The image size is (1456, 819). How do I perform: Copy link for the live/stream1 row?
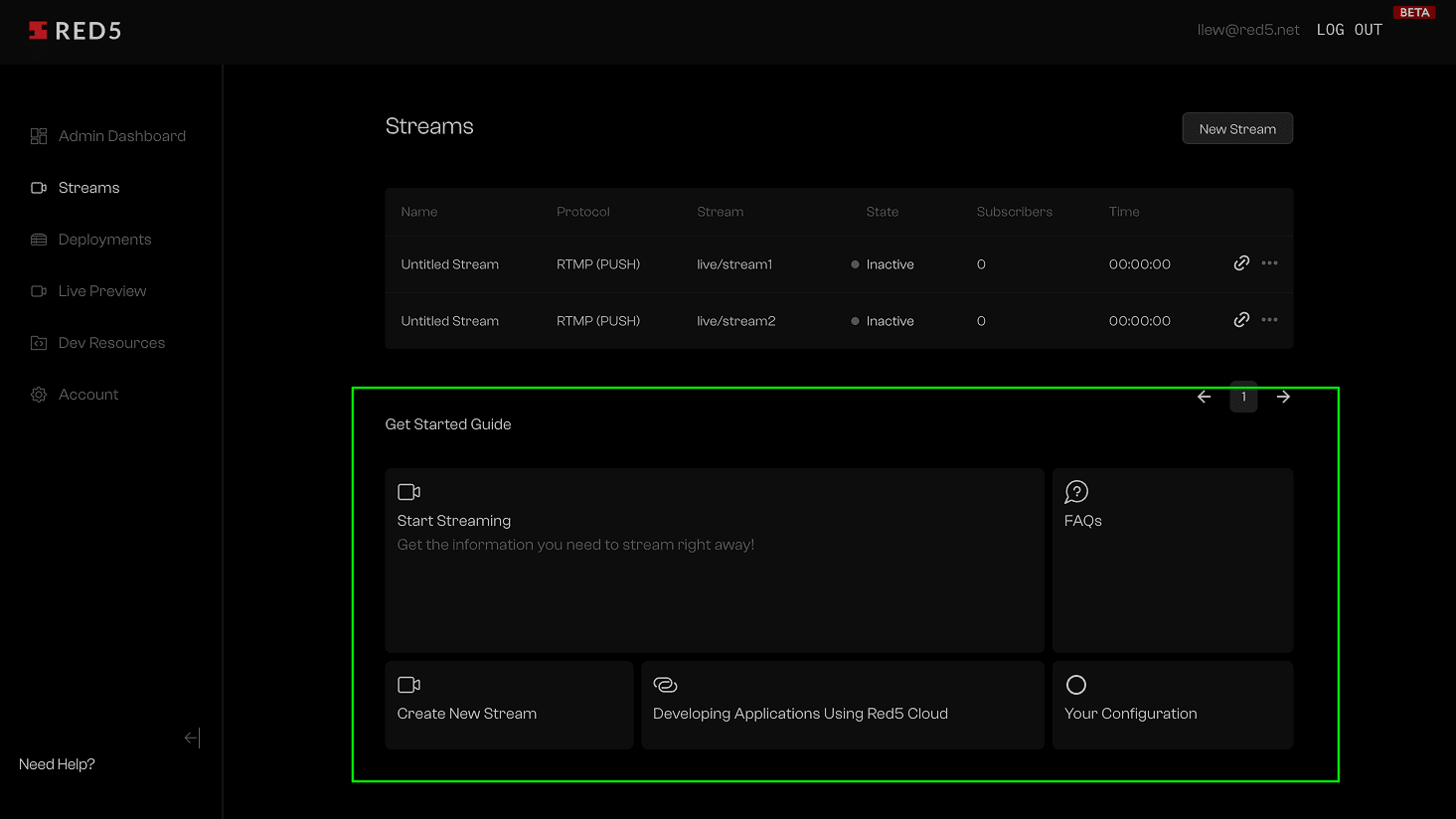click(x=1241, y=263)
